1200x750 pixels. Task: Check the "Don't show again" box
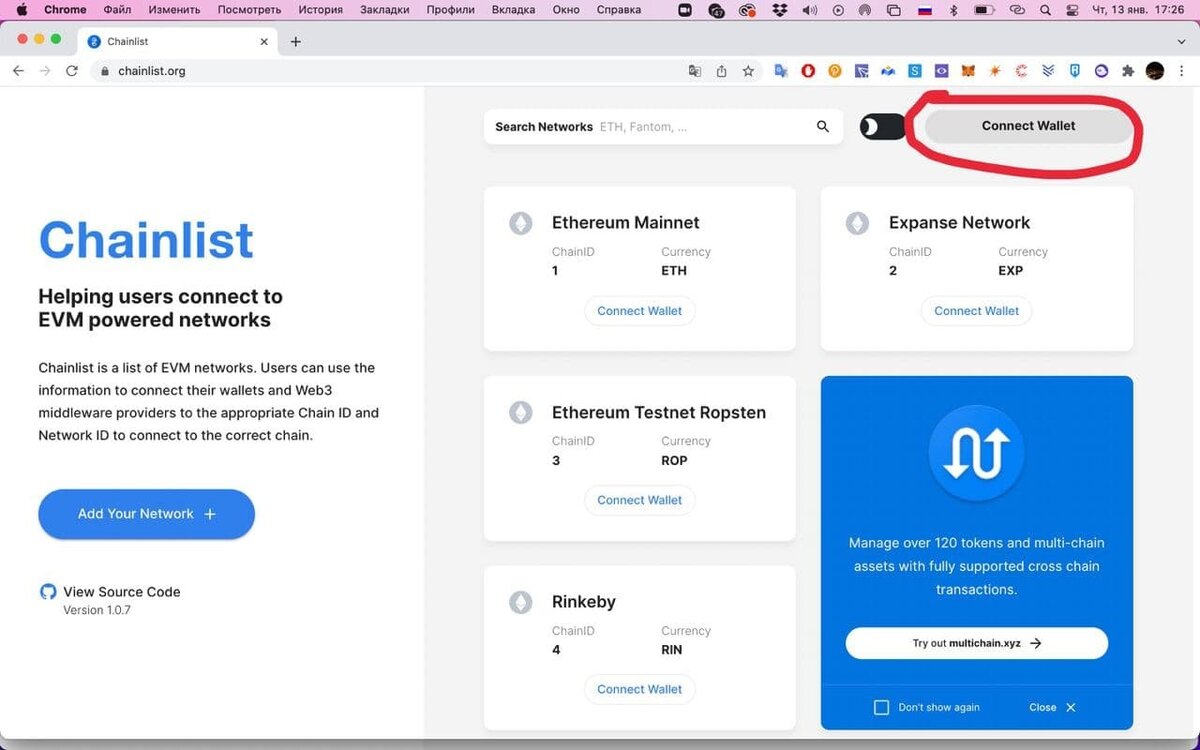click(x=881, y=707)
